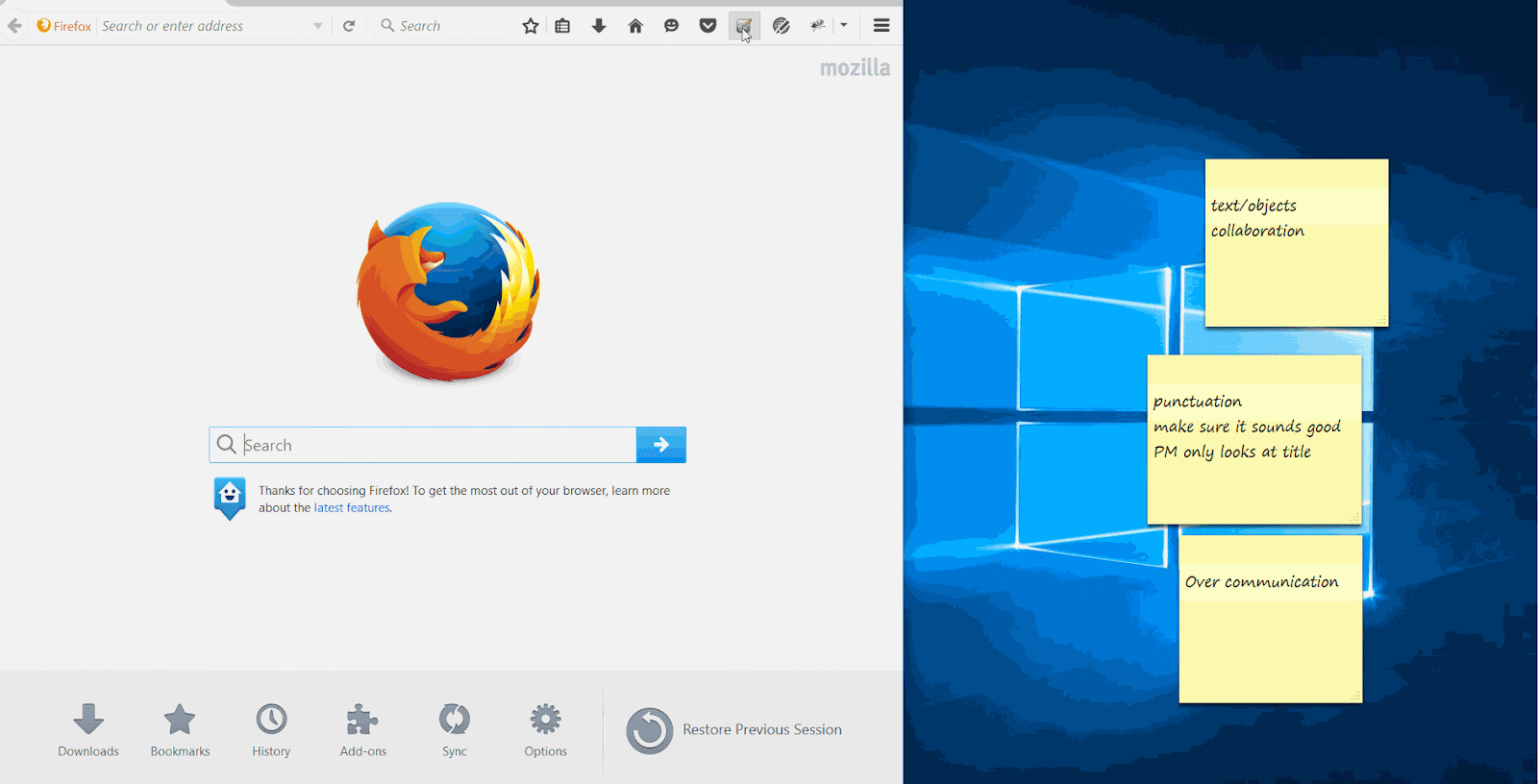Click 'punctuation' text in the middle sticky note
This screenshot has height=784, width=1538.
[1198, 402]
